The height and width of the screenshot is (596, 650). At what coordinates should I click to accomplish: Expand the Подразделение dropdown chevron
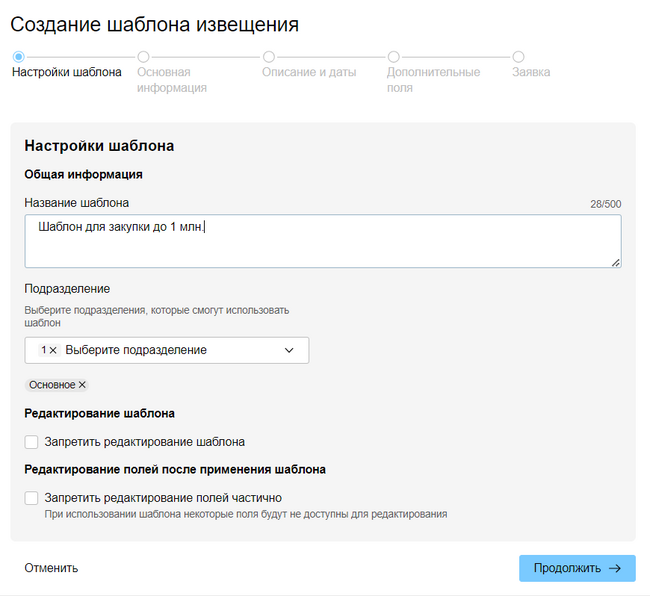point(289,351)
